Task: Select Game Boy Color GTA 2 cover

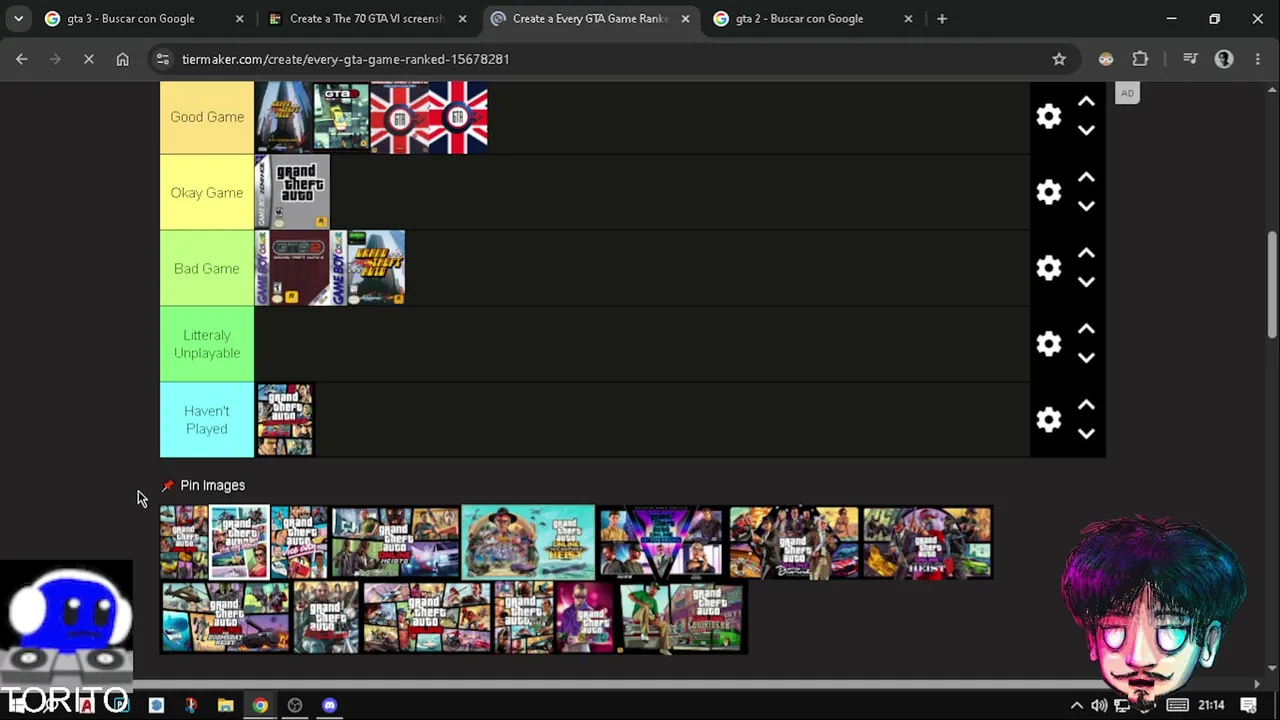Action: (x=293, y=268)
